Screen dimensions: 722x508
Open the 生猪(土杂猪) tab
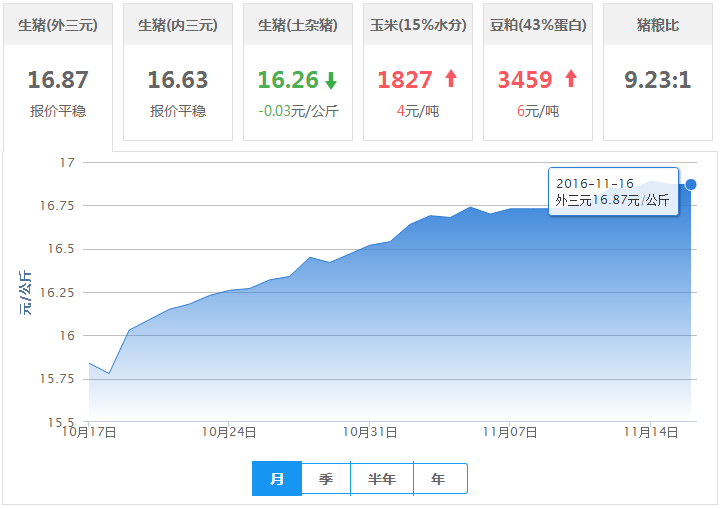(x=298, y=25)
